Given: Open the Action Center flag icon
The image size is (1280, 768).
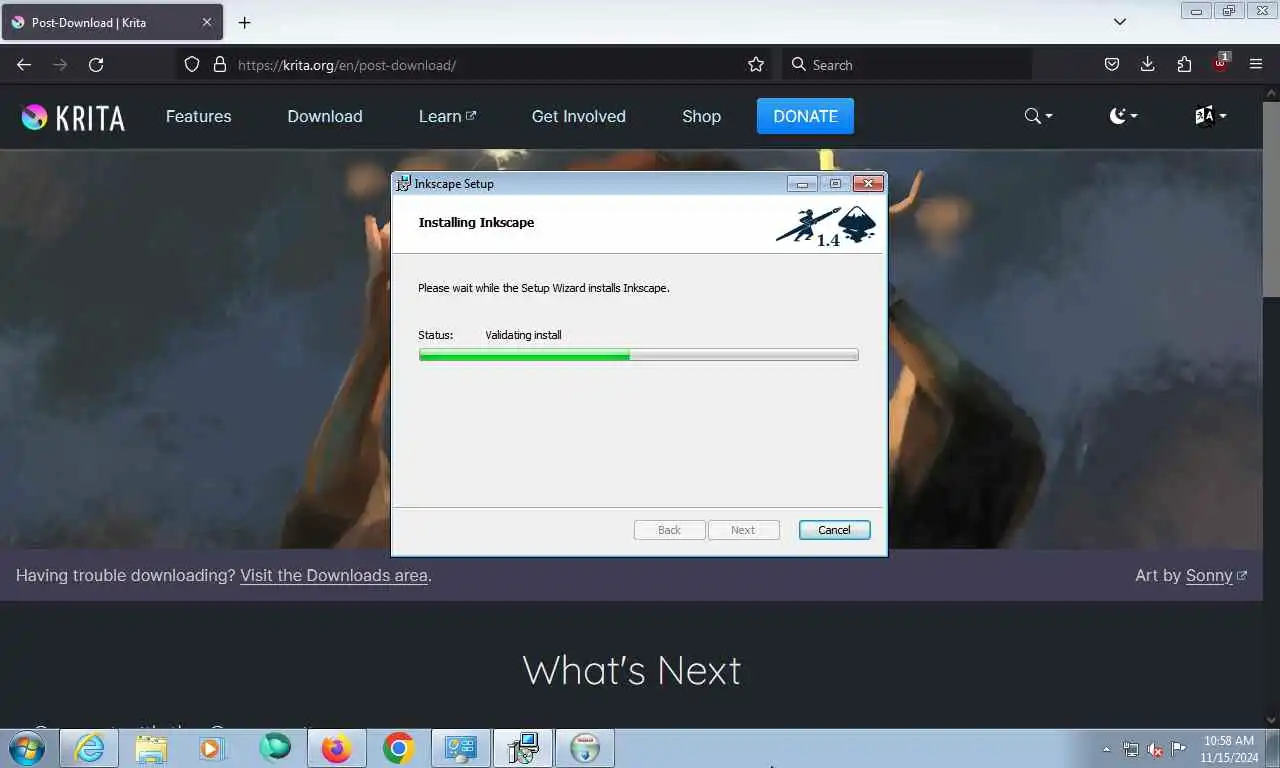Looking at the screenshot, I should [1179, 749].
